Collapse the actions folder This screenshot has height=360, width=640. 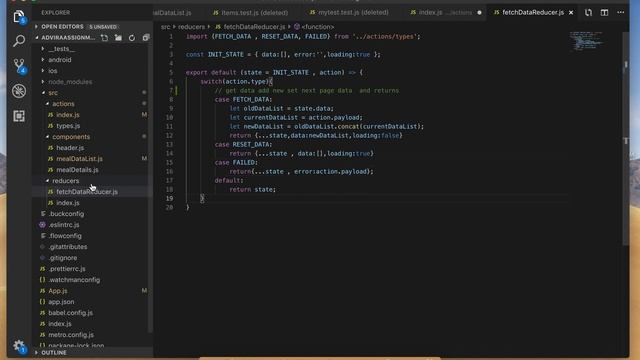[63, 104]
